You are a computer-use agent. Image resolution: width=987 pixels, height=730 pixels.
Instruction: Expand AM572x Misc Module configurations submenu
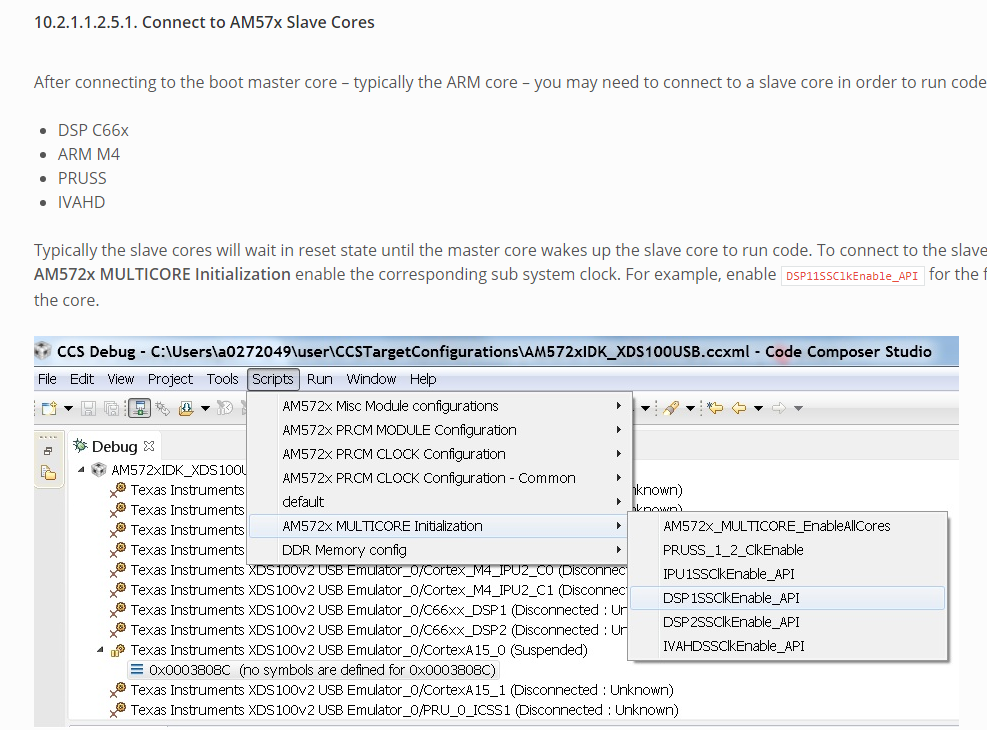pyautogui.click(x=439, y=406)
